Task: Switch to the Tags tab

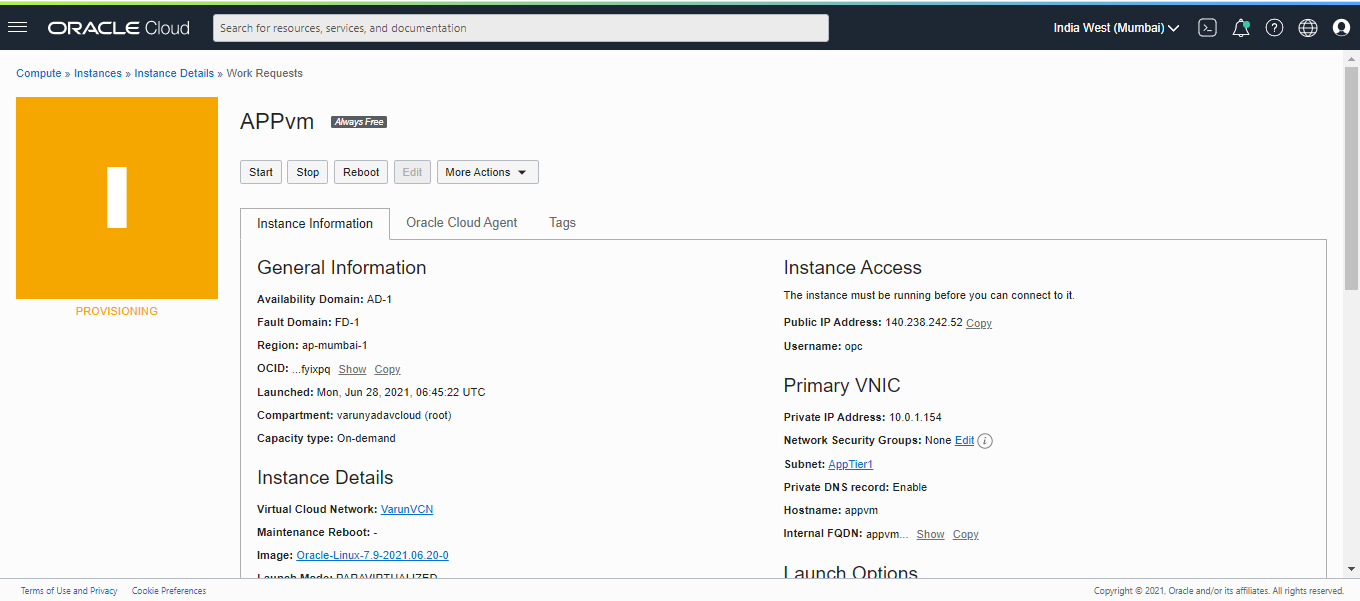Action: [x=562, y=223]
